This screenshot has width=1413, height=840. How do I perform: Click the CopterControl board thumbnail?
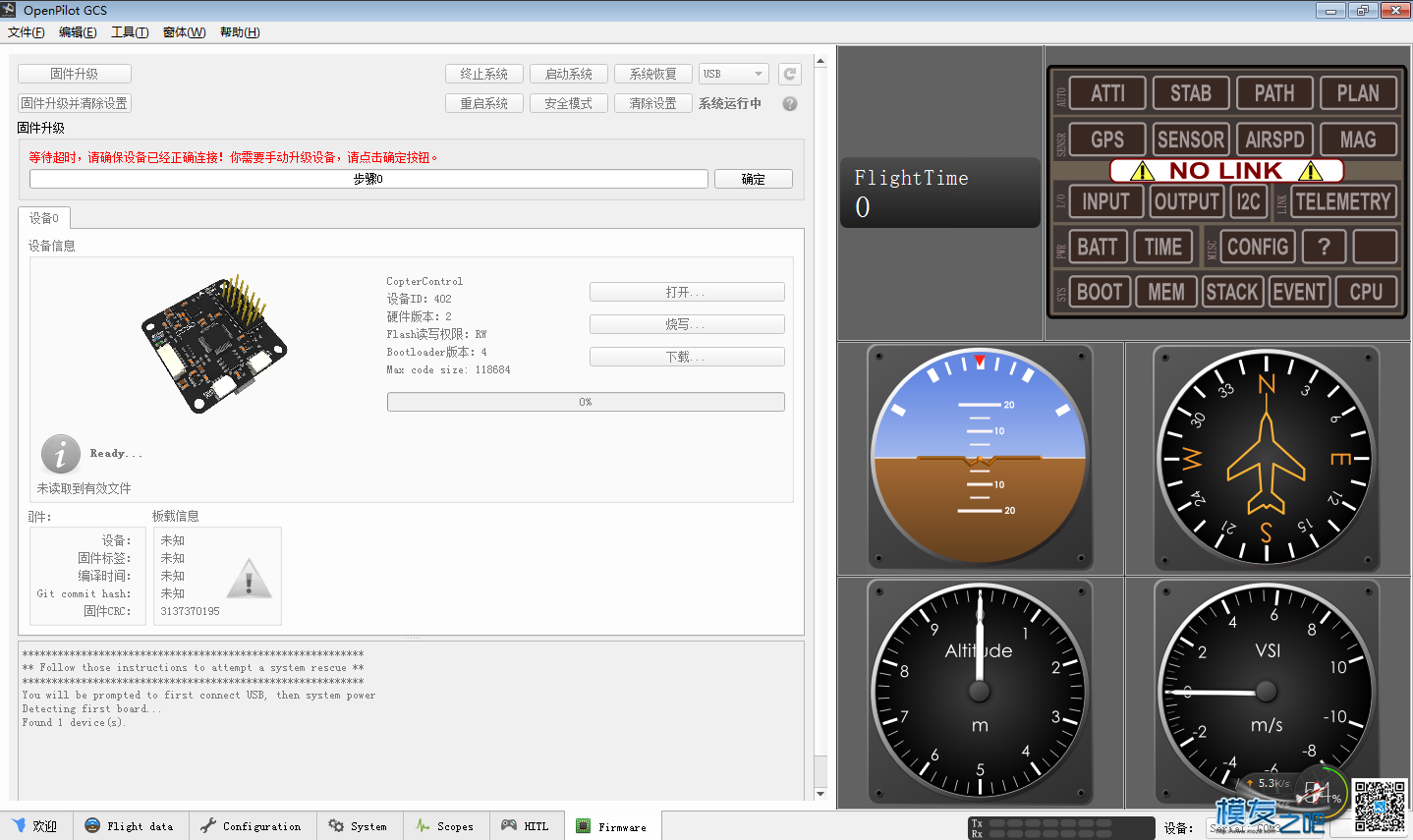click(x=214, y=343)
